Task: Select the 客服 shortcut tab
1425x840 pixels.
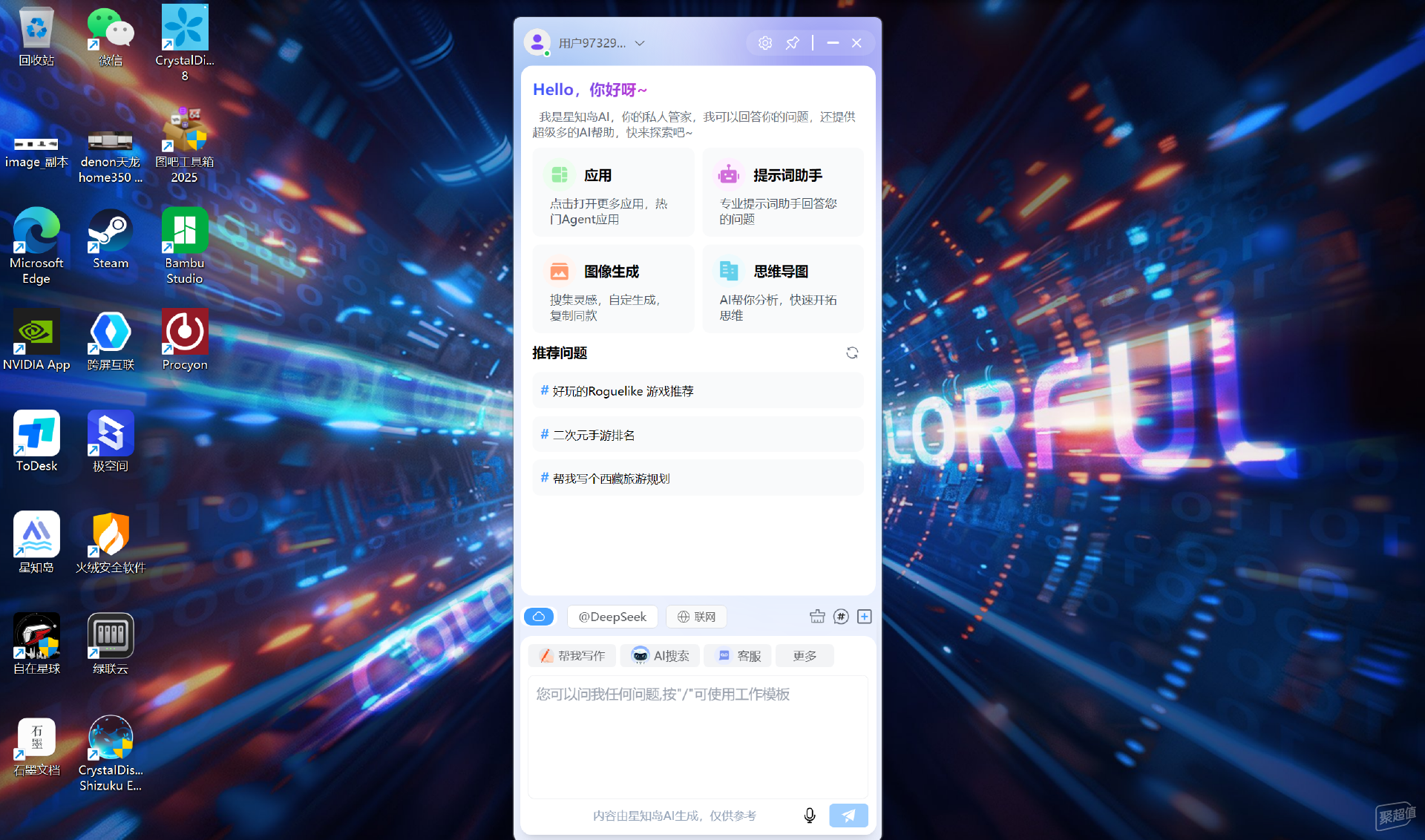Action: (x=738, y=656)
